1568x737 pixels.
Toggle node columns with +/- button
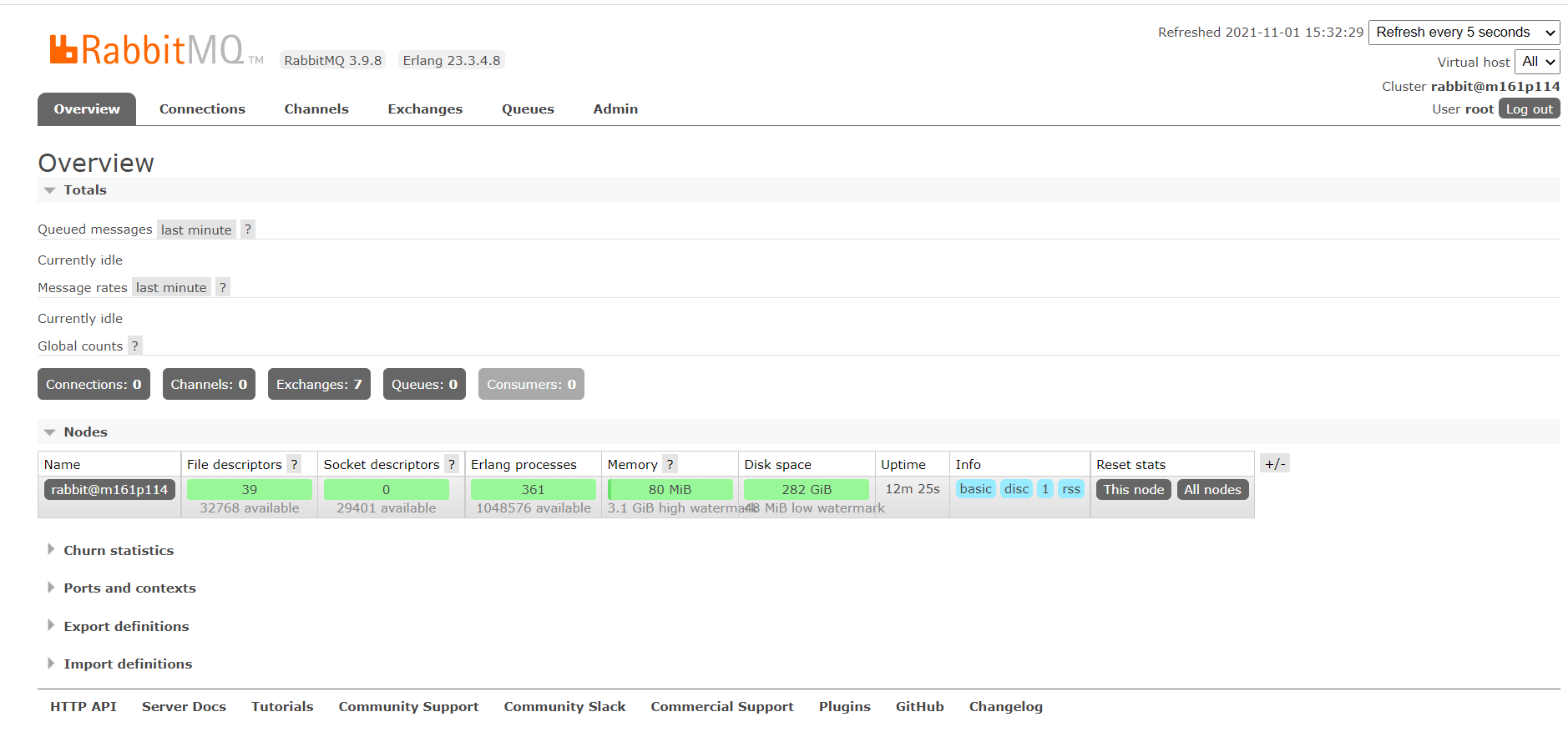(1275, 464)
